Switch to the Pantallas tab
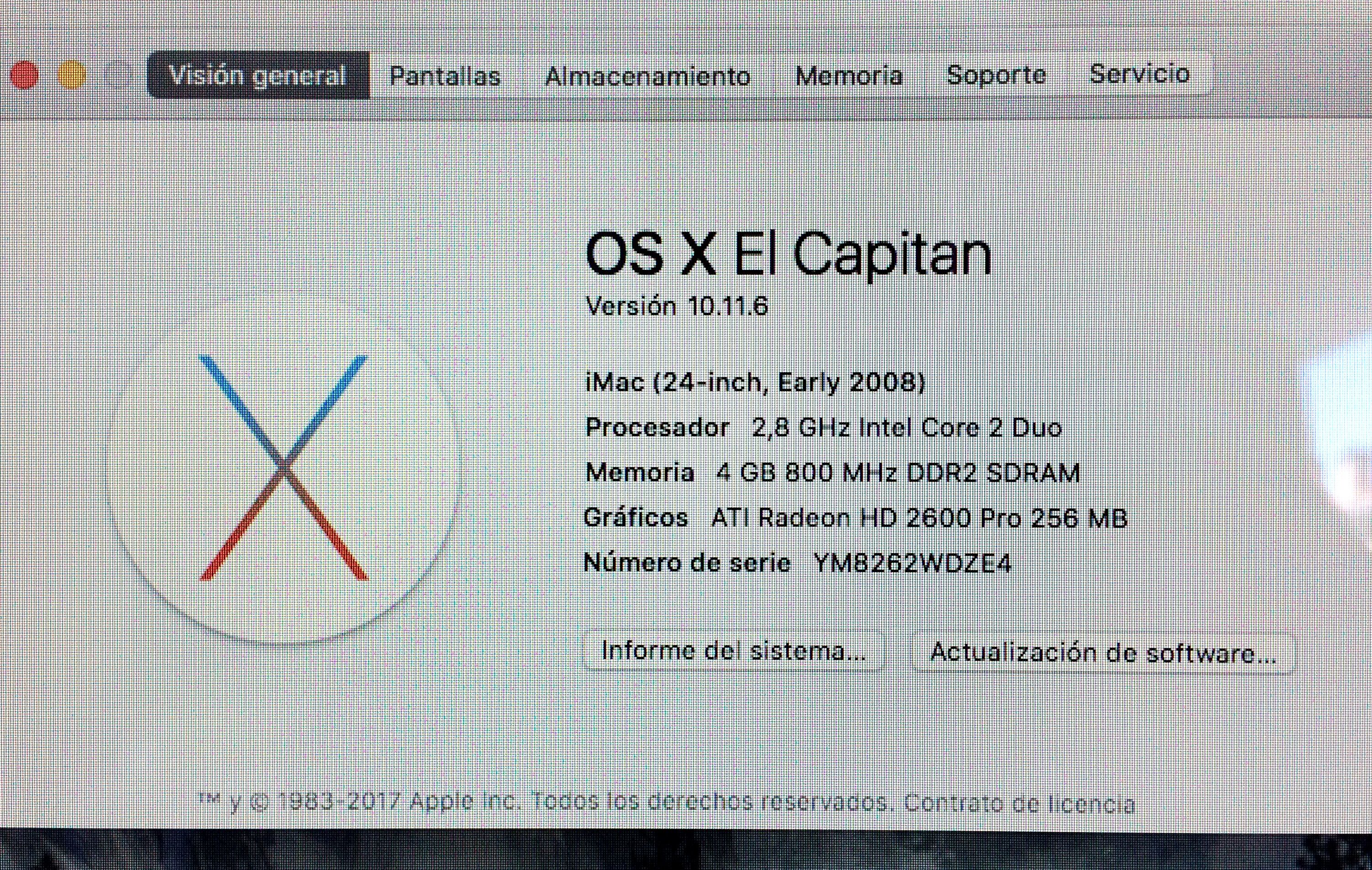Viewport: 1372px width, 870px height. [x=445, y=76]
